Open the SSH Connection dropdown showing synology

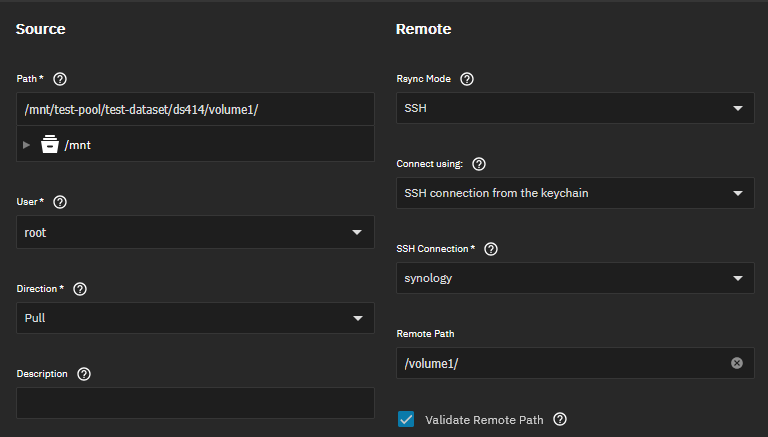pos(575,278)
